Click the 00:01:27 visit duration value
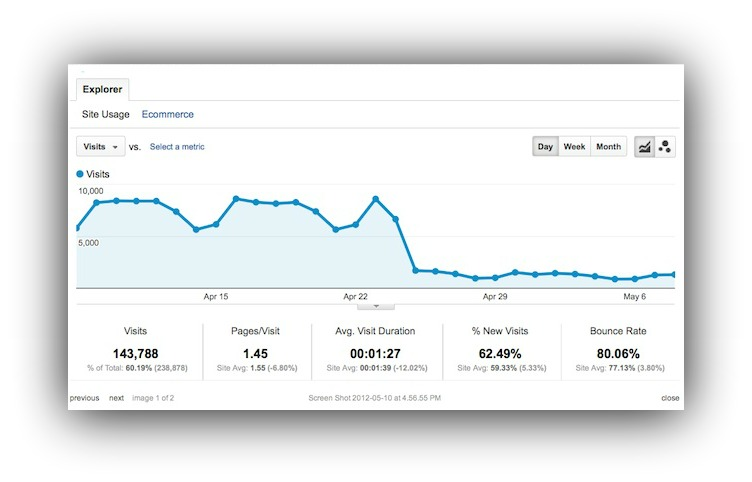The height and width of the screenshot is (482, 752). [x=375, y=354]
